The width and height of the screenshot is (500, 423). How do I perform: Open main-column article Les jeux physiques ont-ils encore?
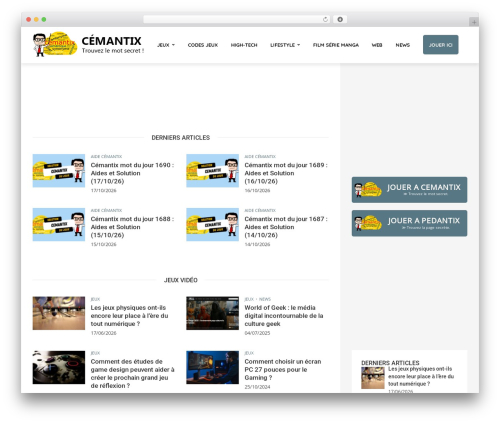(x=129, y=316)
